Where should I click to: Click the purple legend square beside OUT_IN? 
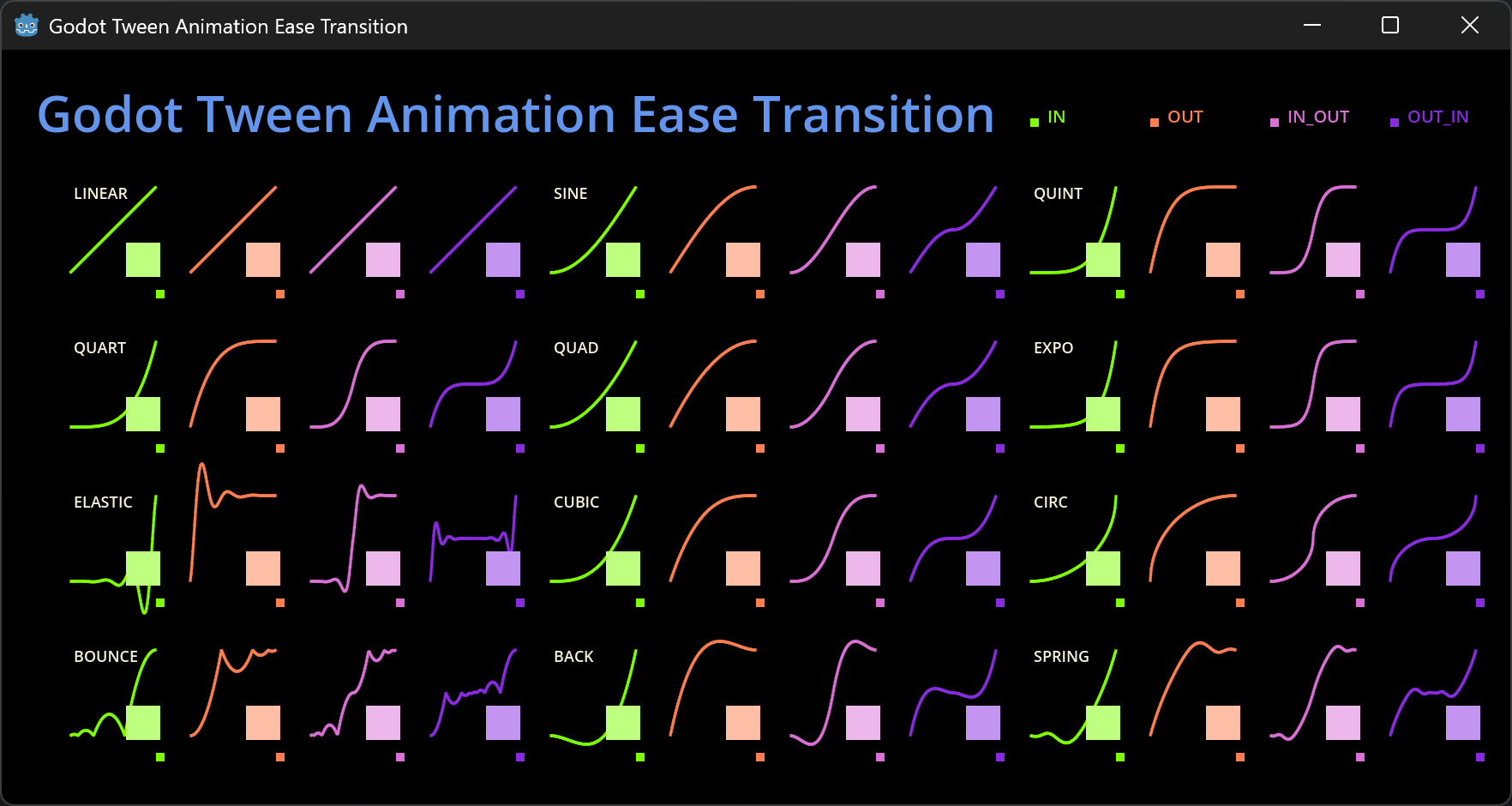[x=1395, y=123]
